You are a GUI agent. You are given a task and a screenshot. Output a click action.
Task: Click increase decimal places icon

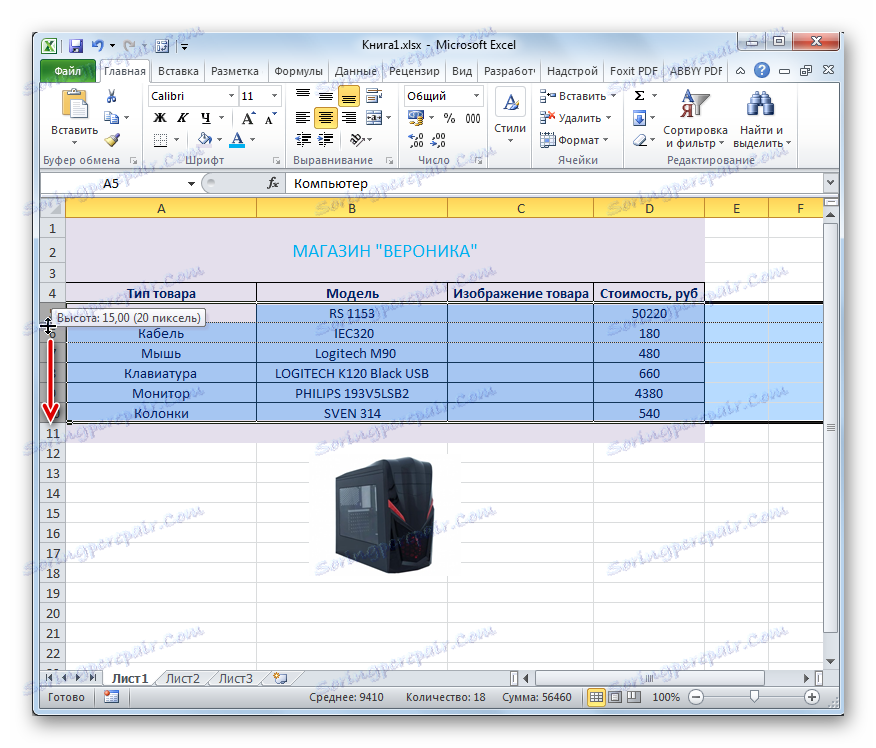click(416, 140)
